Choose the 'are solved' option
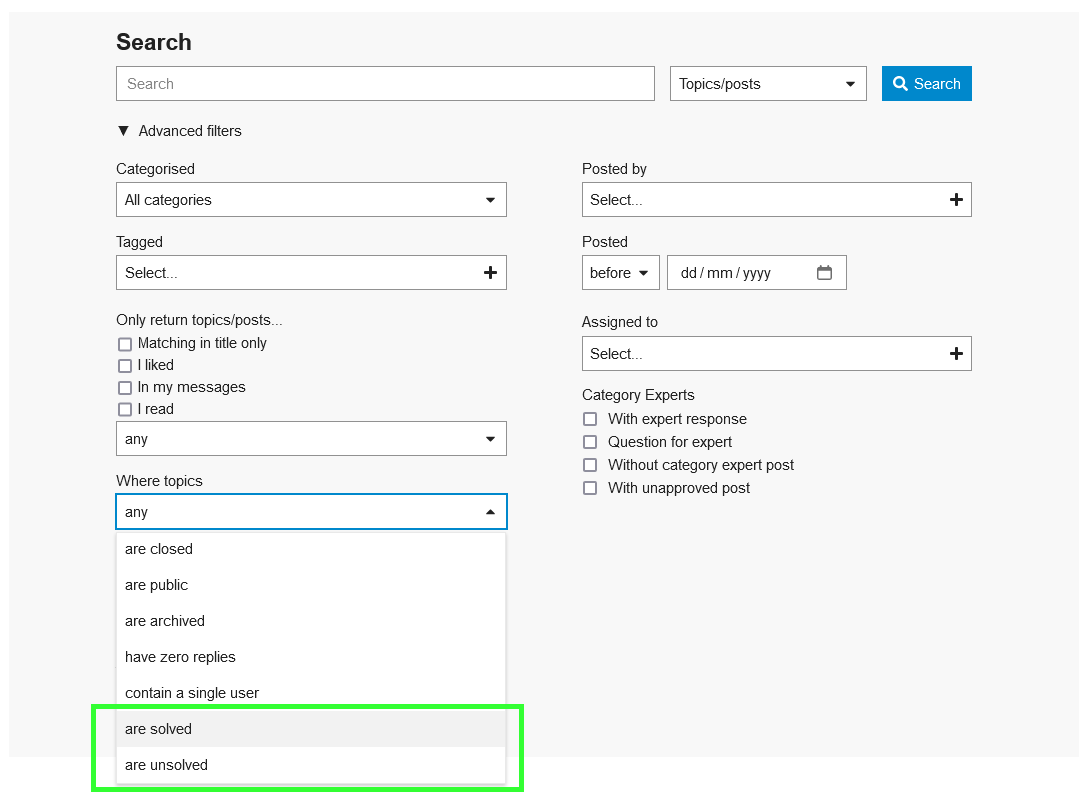Viewport: 1092px width, 793px height. tap(311, 729)
